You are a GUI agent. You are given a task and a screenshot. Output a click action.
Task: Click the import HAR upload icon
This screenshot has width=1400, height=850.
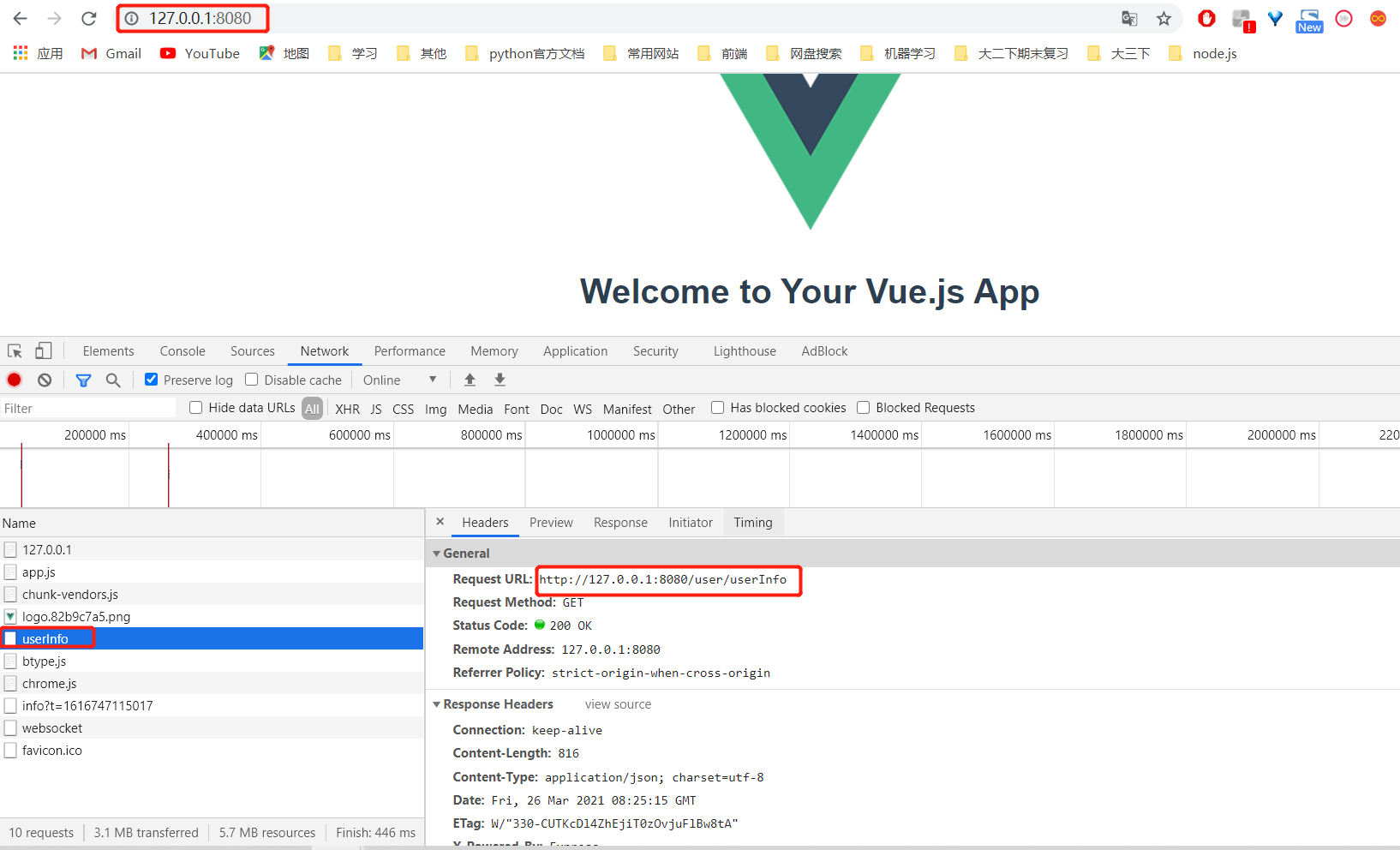pyautogui.click(x=470, y=380)
